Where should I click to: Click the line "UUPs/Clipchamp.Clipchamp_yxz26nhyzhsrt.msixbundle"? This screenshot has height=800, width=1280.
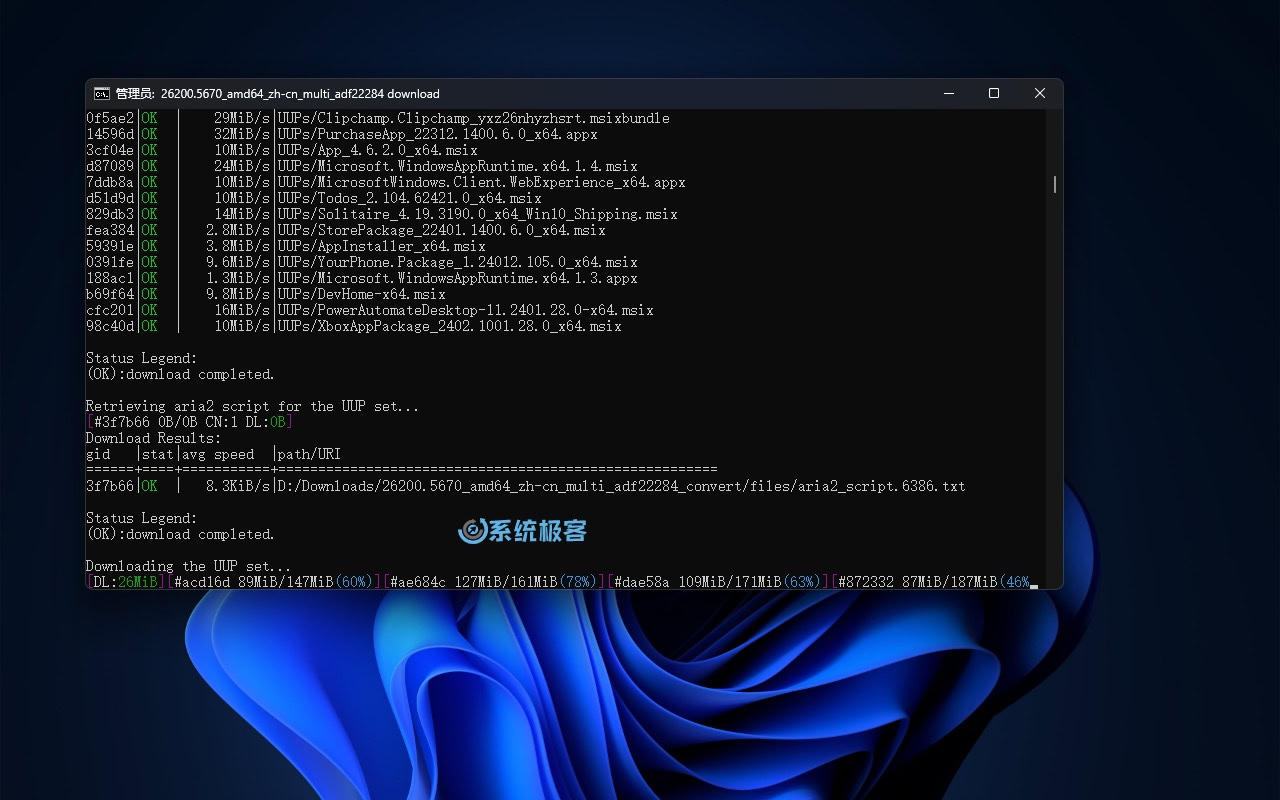tap(474, 118)
